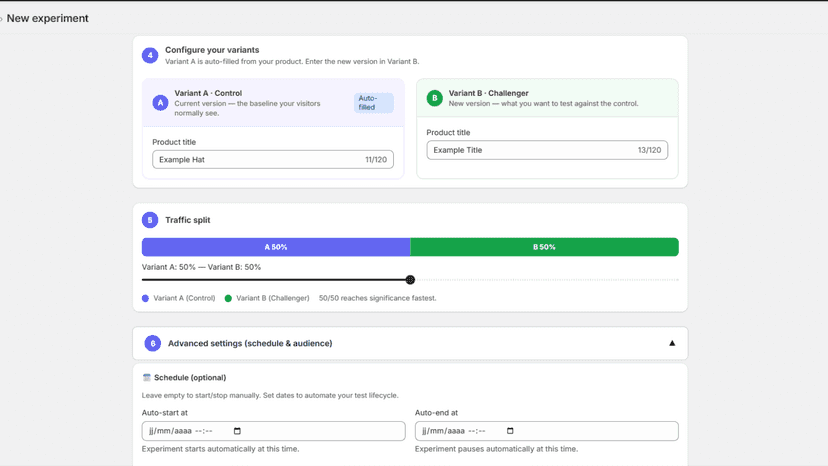Click the step 6 number badge
Screen dimensions: 828x466
(x=153, y=343)
